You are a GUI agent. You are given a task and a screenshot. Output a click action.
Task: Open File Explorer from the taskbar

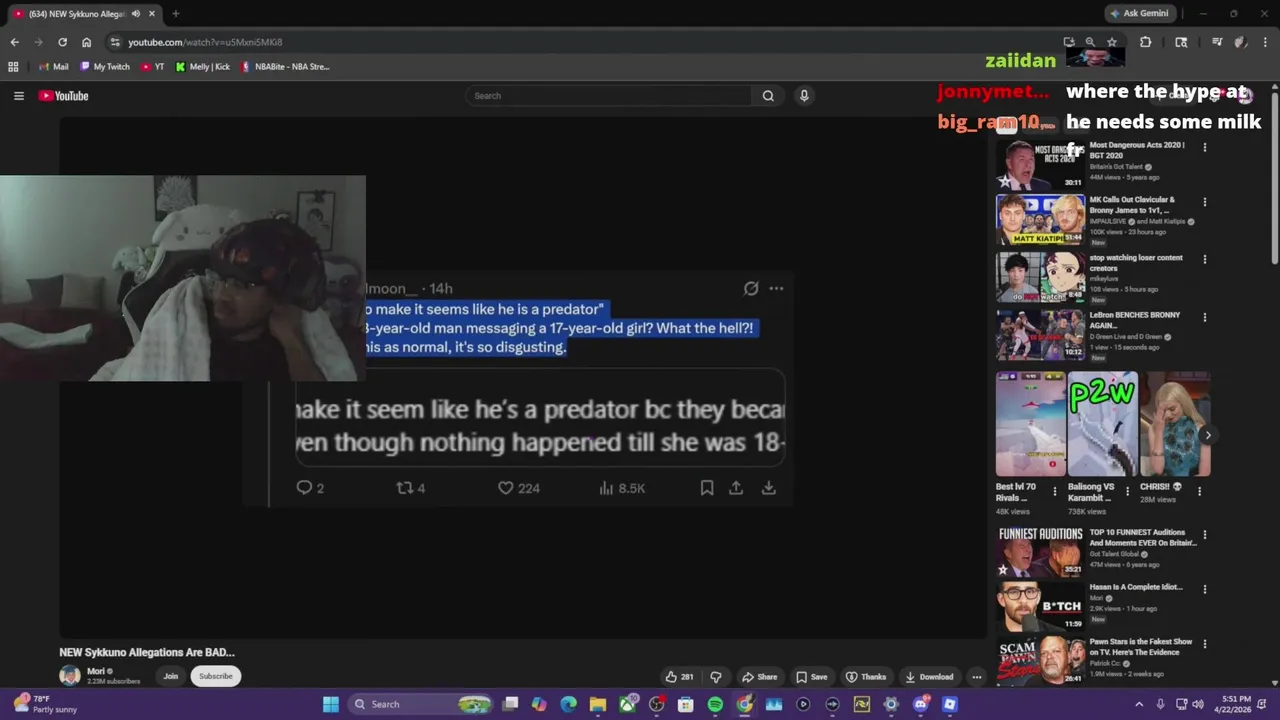tap(597, 704)
